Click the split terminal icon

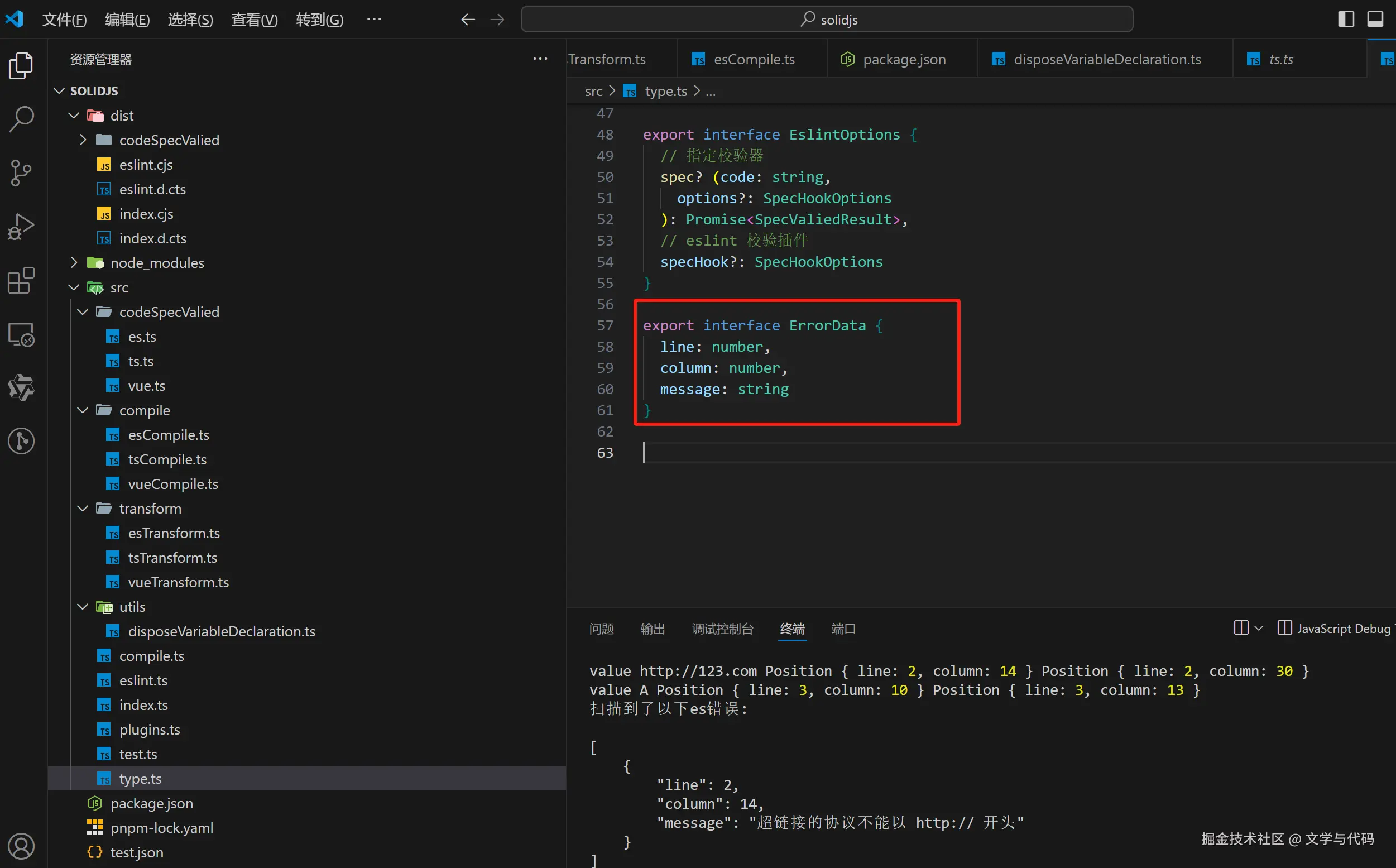point(1240,628)
